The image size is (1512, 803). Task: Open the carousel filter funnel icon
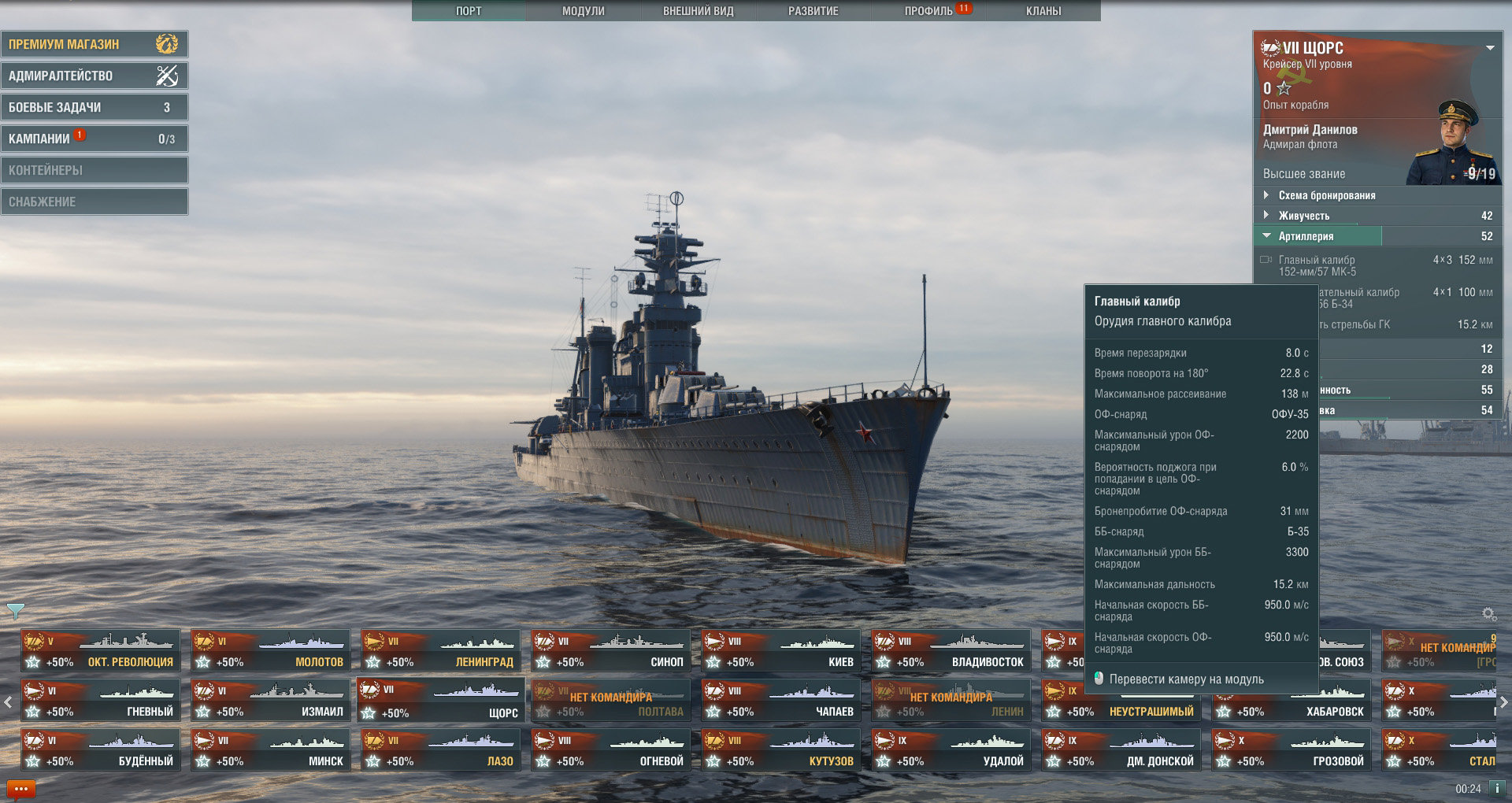[15, 610]
